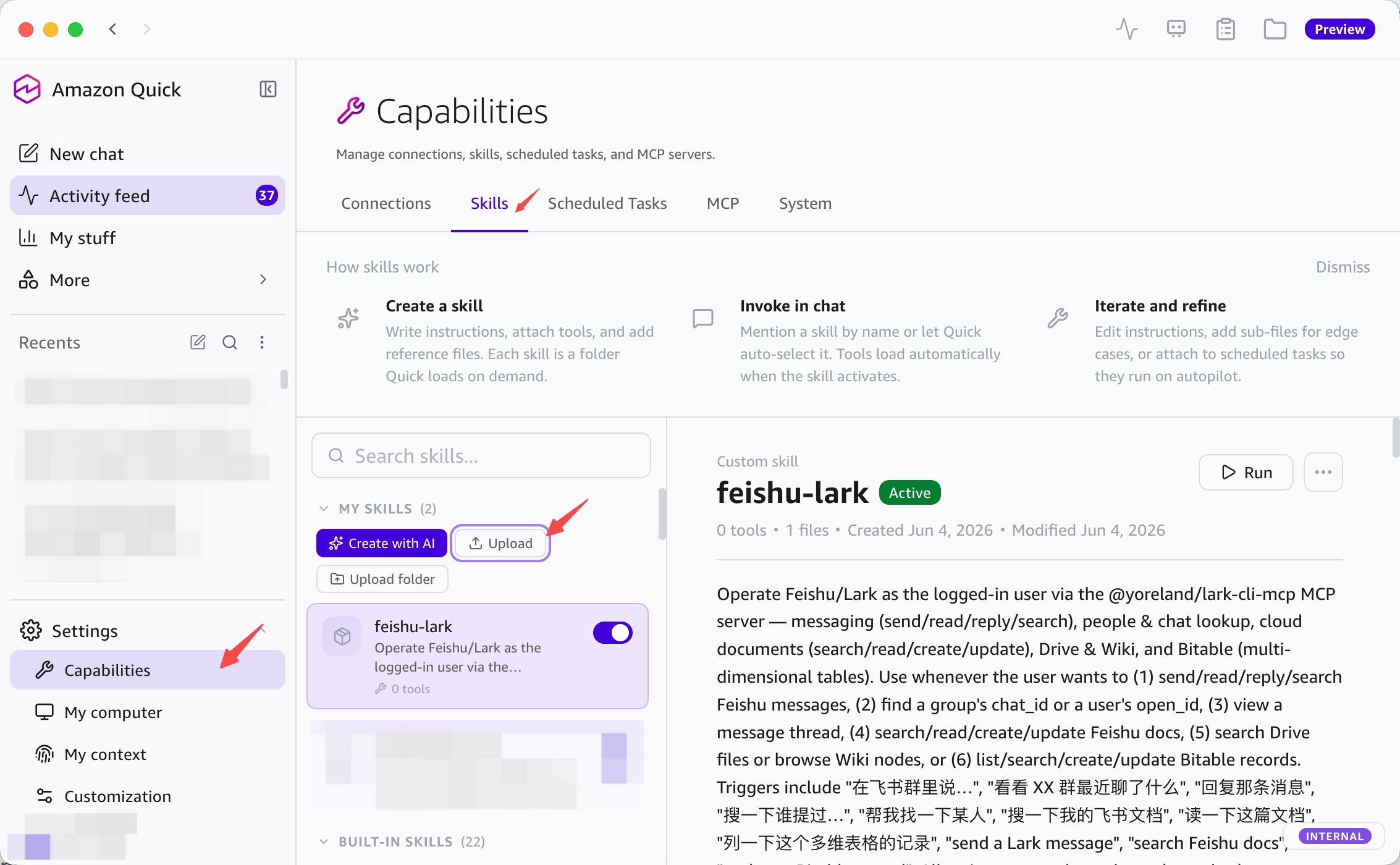1400x865 pixels.
Task: Expand the More menu chevron
Action: click(263, 279)
